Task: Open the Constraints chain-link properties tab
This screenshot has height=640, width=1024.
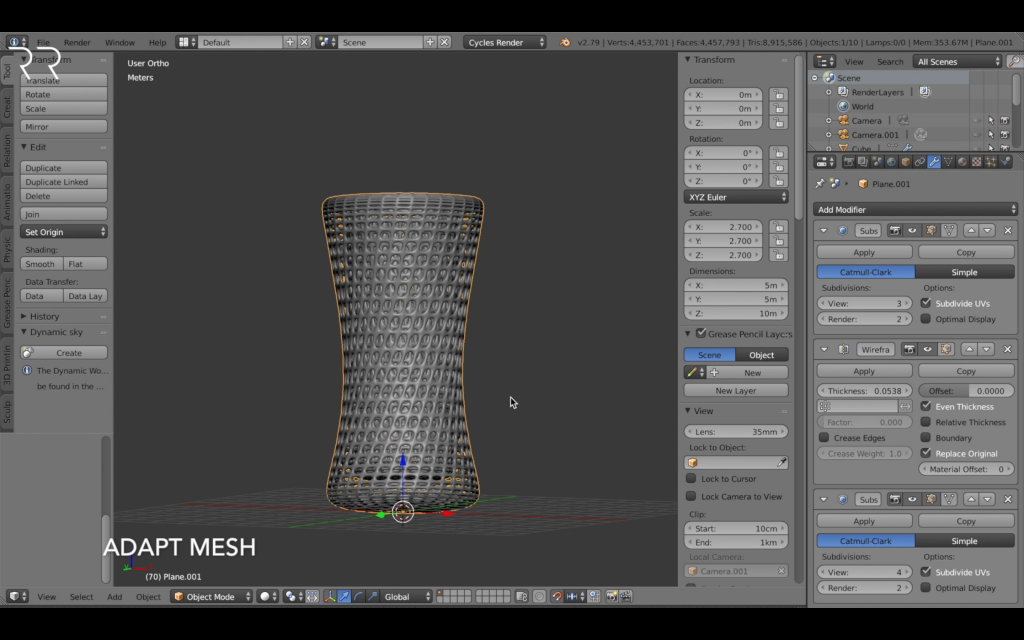Action: click(920, 161)
